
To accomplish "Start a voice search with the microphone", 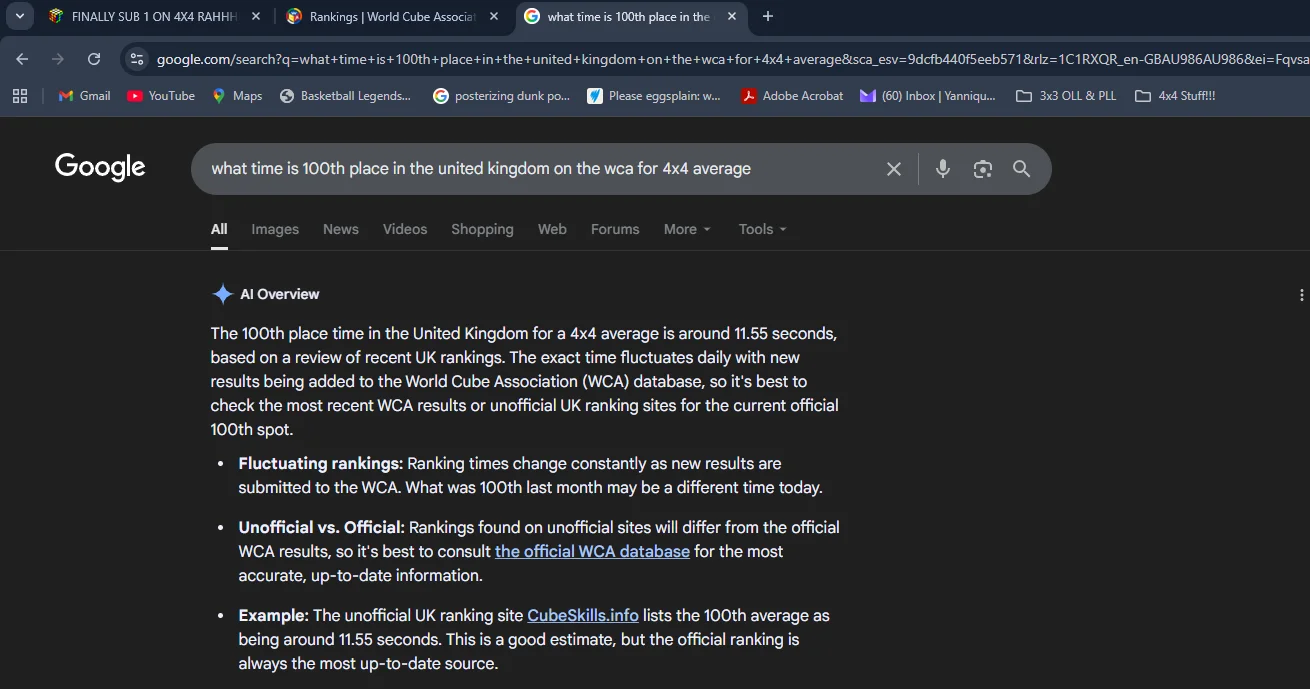I will [943, 169].
